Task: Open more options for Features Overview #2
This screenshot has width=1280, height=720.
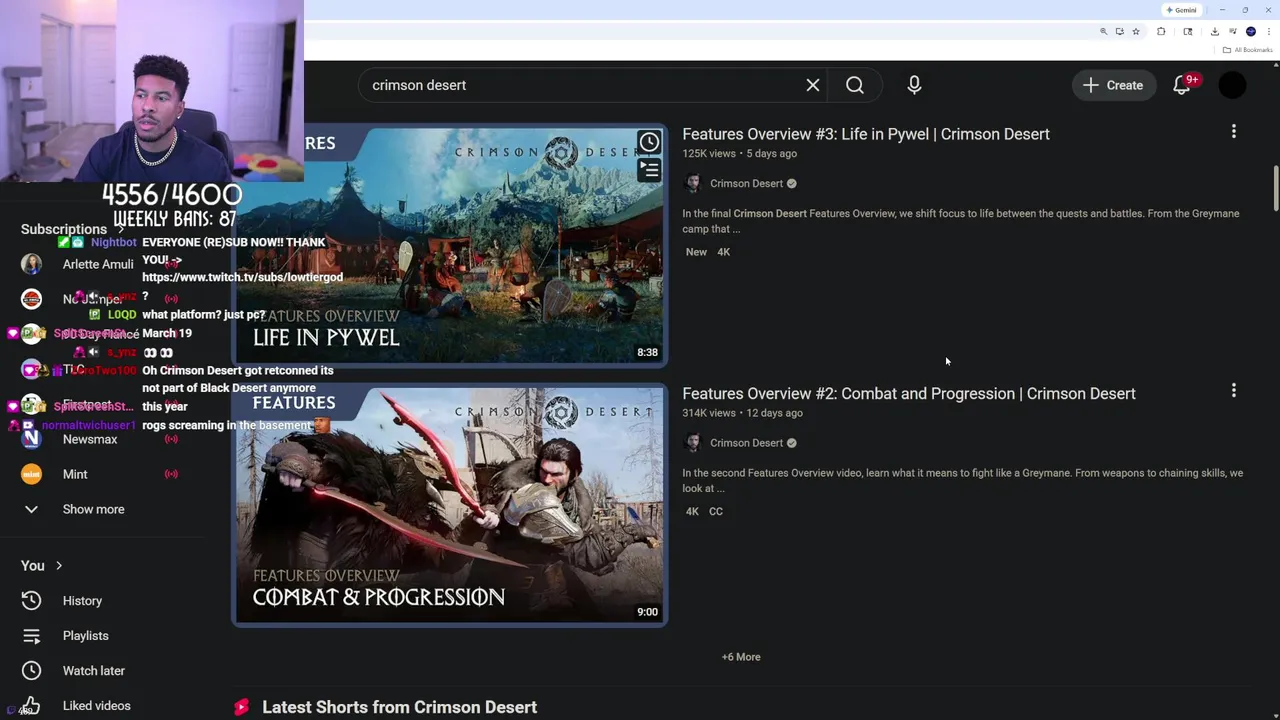Action: (x=1234, y=391)
